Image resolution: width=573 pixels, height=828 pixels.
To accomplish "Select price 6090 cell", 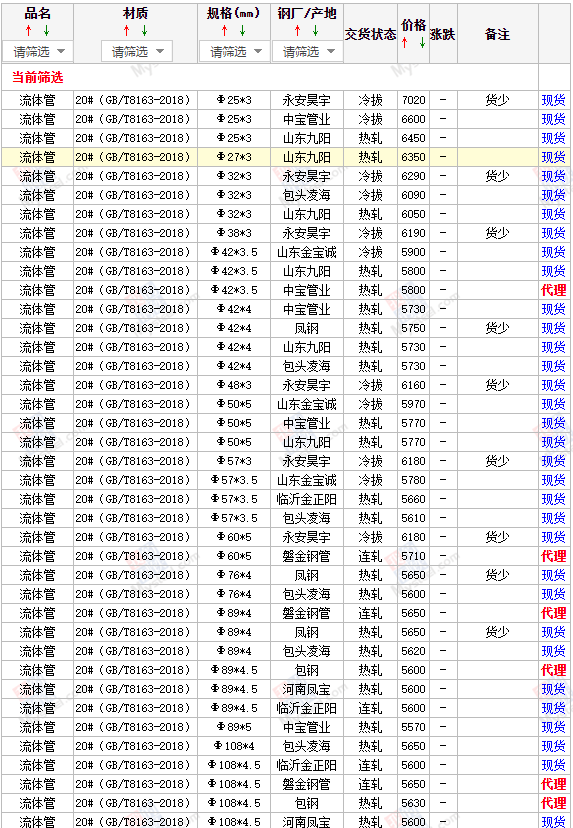I will pyautogui.click(x=413, y=195).
